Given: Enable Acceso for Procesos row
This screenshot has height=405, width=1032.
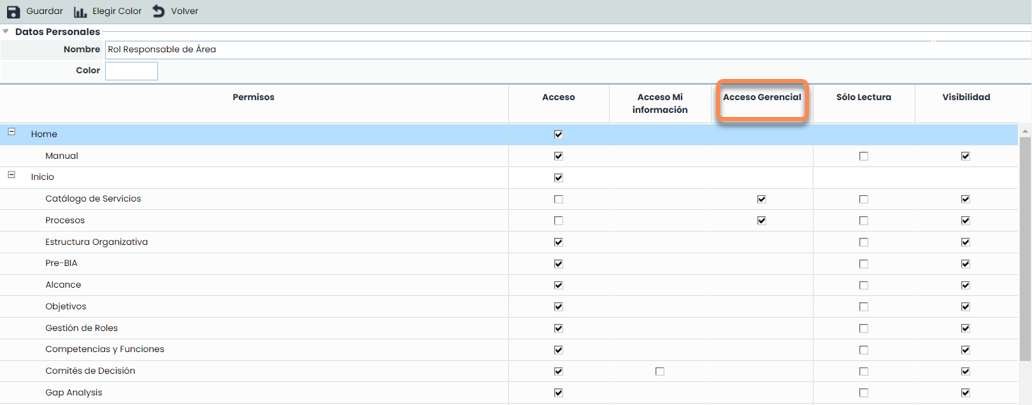Looking at the screenshot, I should point(558,220).
